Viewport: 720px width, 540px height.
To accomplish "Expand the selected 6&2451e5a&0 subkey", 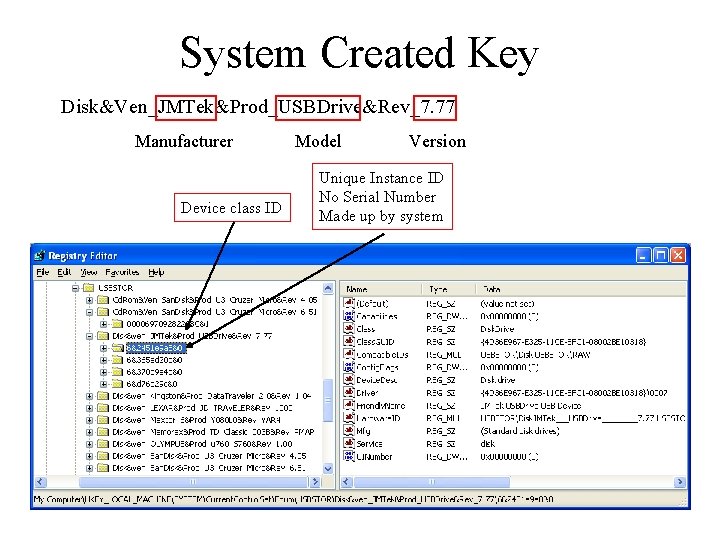I will pyautogui.click(x=104, y=348).
